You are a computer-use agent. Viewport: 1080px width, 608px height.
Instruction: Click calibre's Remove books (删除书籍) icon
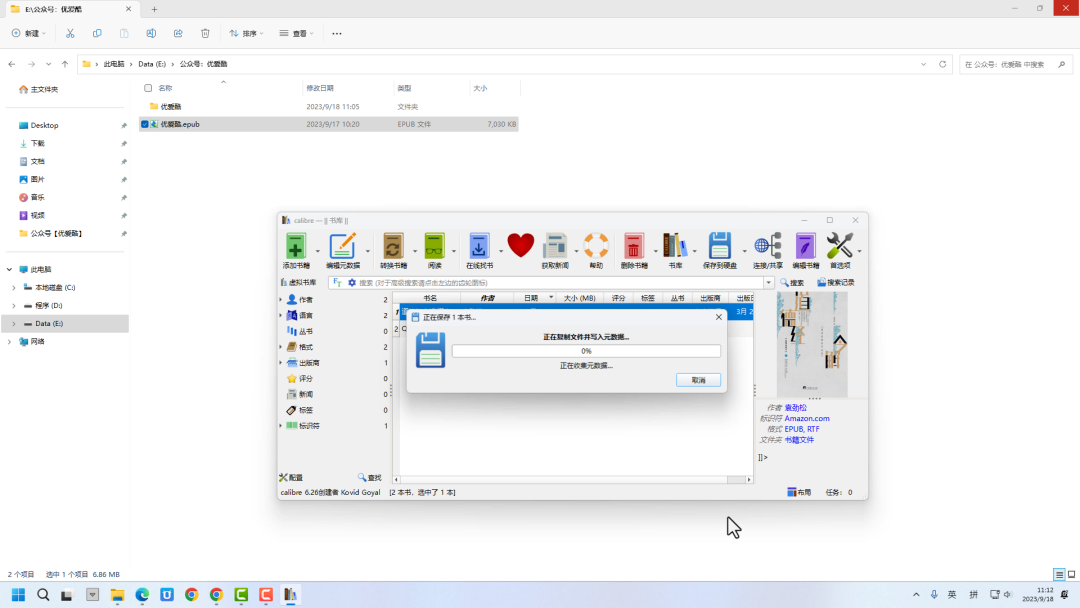point(634,247)
